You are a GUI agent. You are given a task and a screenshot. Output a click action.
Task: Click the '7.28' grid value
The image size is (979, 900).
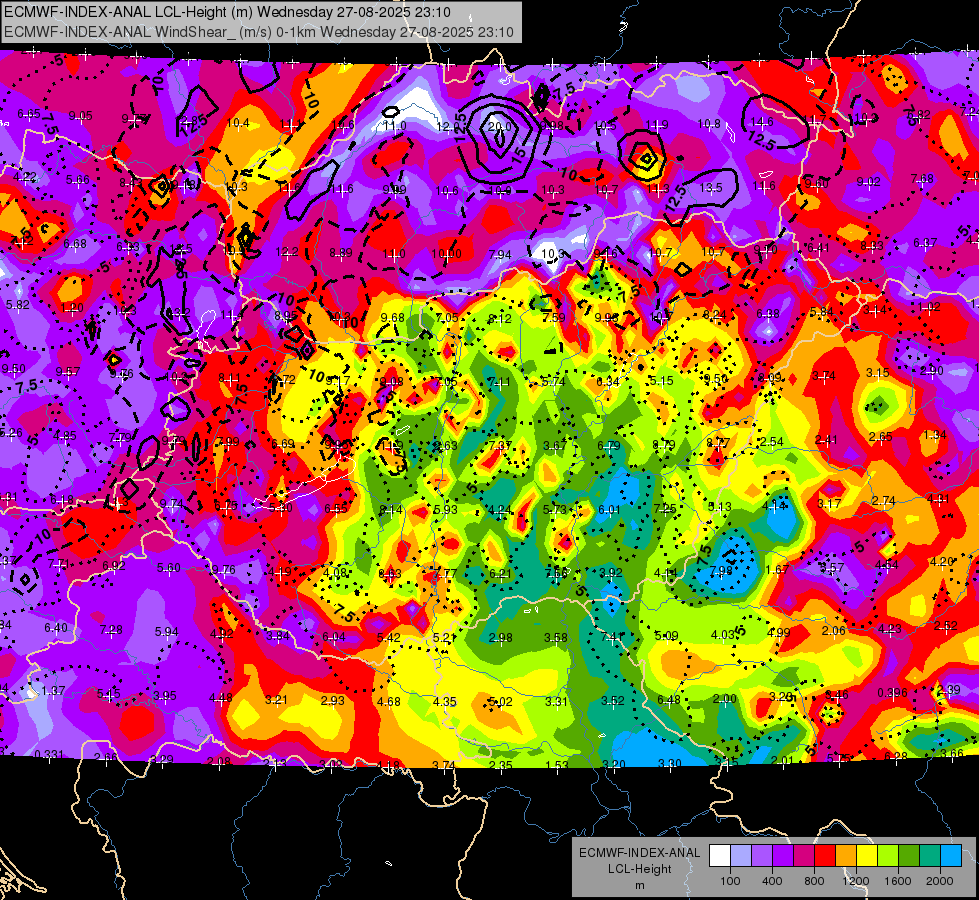pos(111,629)
